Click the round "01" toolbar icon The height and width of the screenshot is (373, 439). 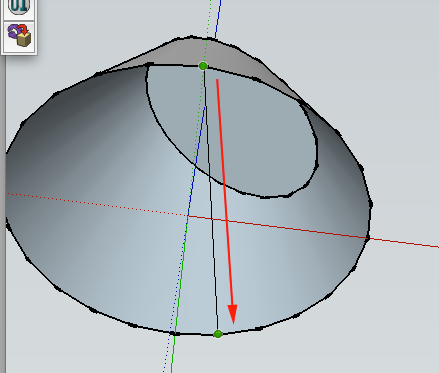[19, 7]
